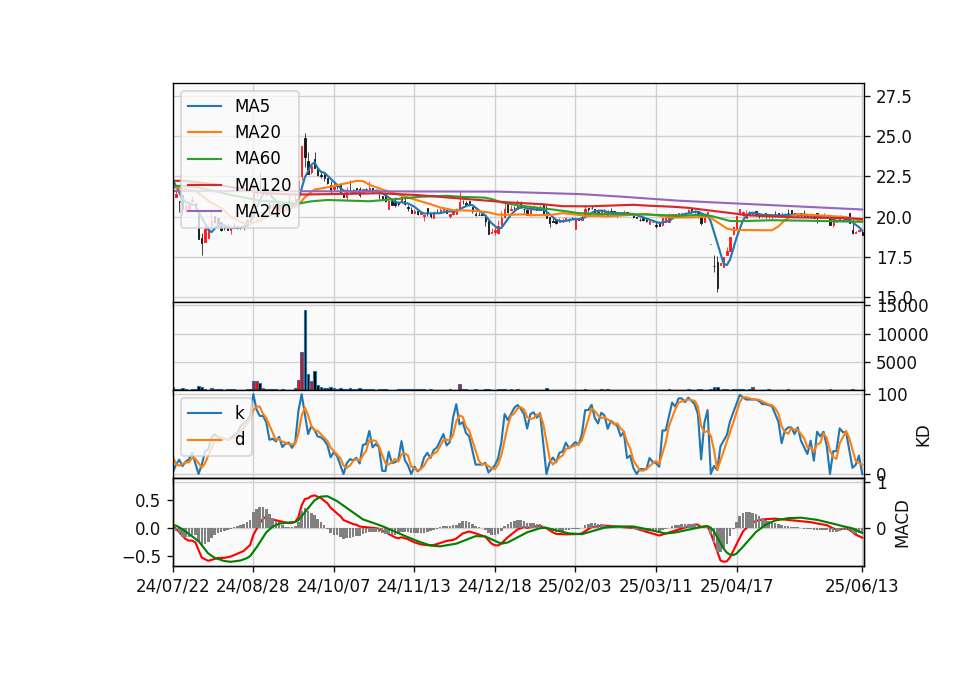Screen dimensions: 960x690
Task: Click the 24/11/13 date label
Action: point(414,586)
